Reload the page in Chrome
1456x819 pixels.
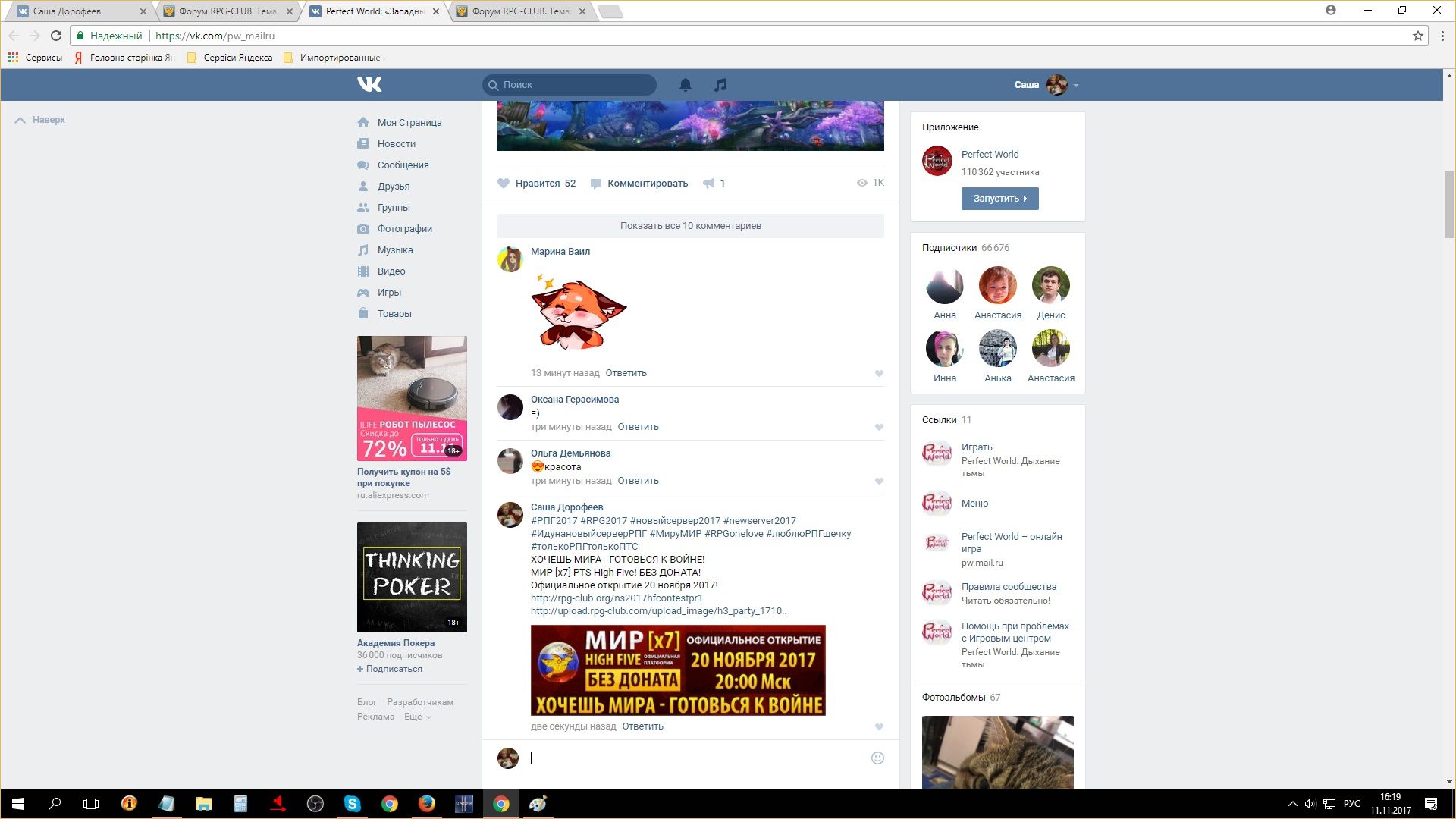[x=55, y=36]
